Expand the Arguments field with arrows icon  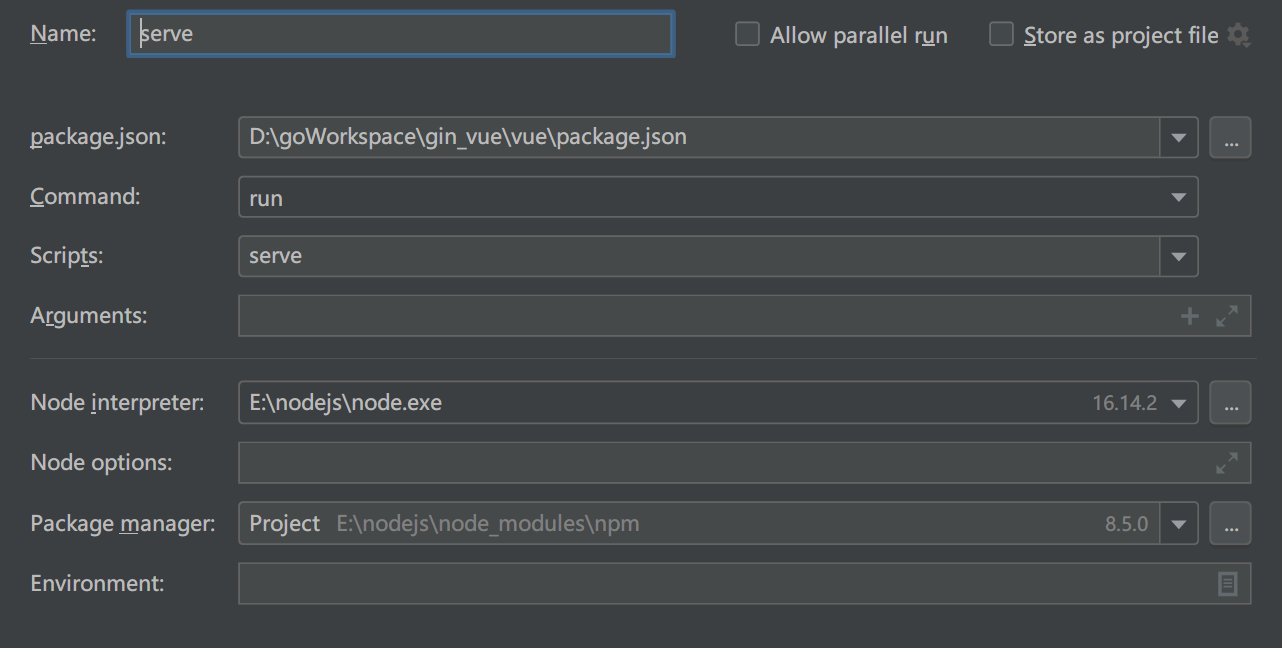click(1227, 316)
